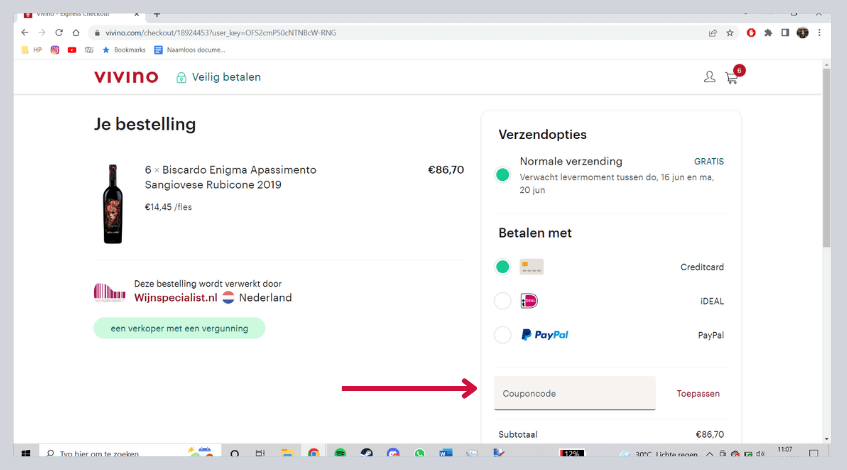Open WhatsApp from the taskbar
Screen dimensions: 847x470
[x=419, y=453]
